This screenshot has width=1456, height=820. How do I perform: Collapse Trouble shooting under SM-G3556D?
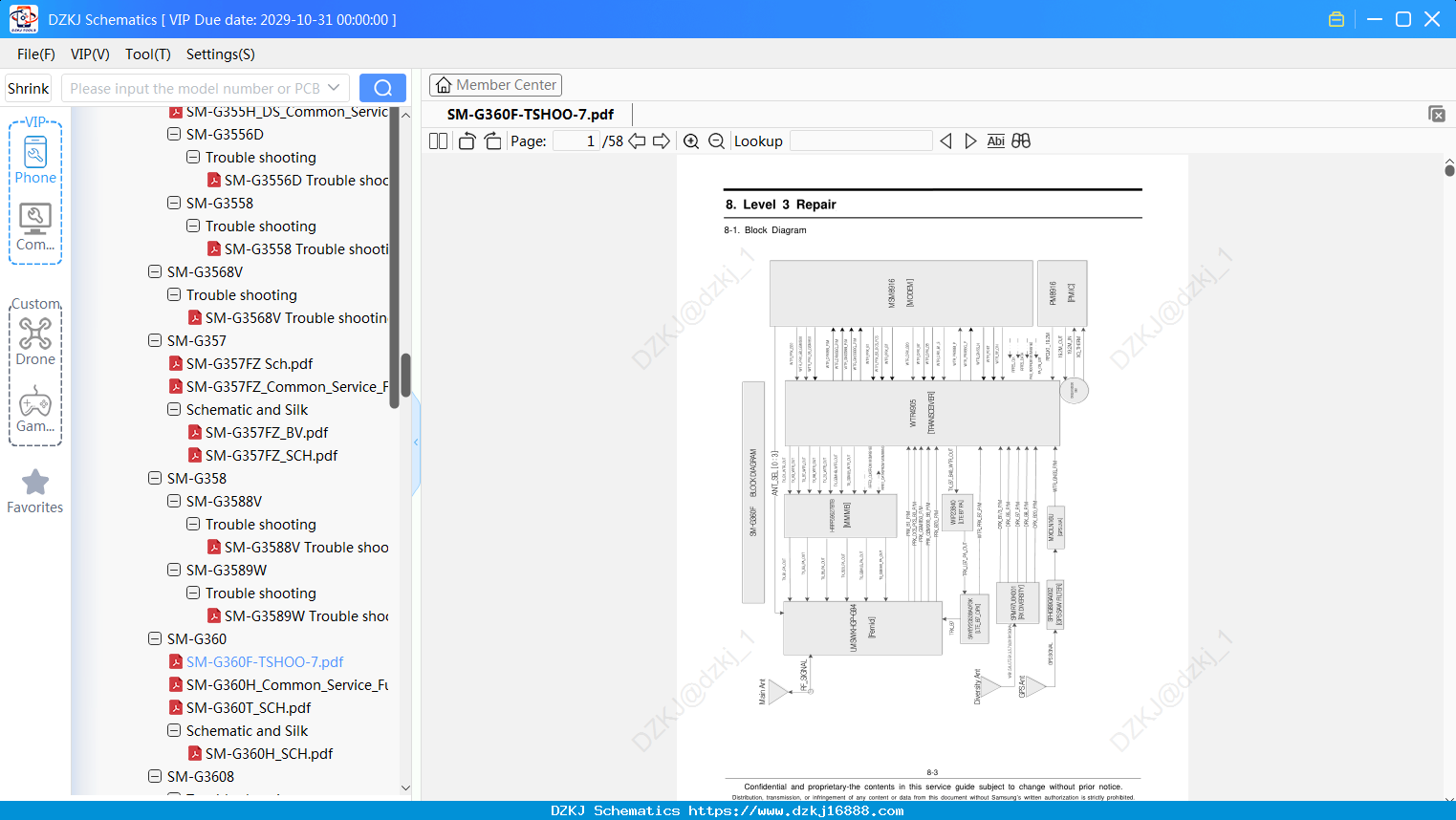click(x=193, y=157)
